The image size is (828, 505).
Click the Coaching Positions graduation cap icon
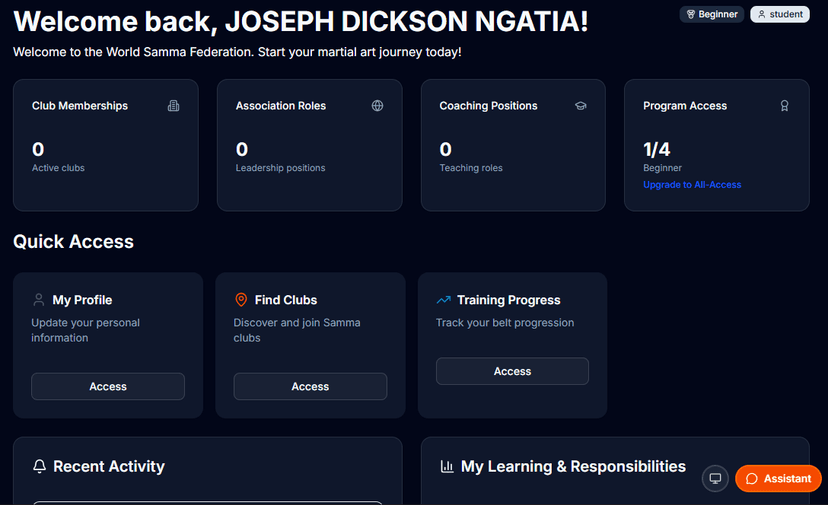tap(581, 106)
